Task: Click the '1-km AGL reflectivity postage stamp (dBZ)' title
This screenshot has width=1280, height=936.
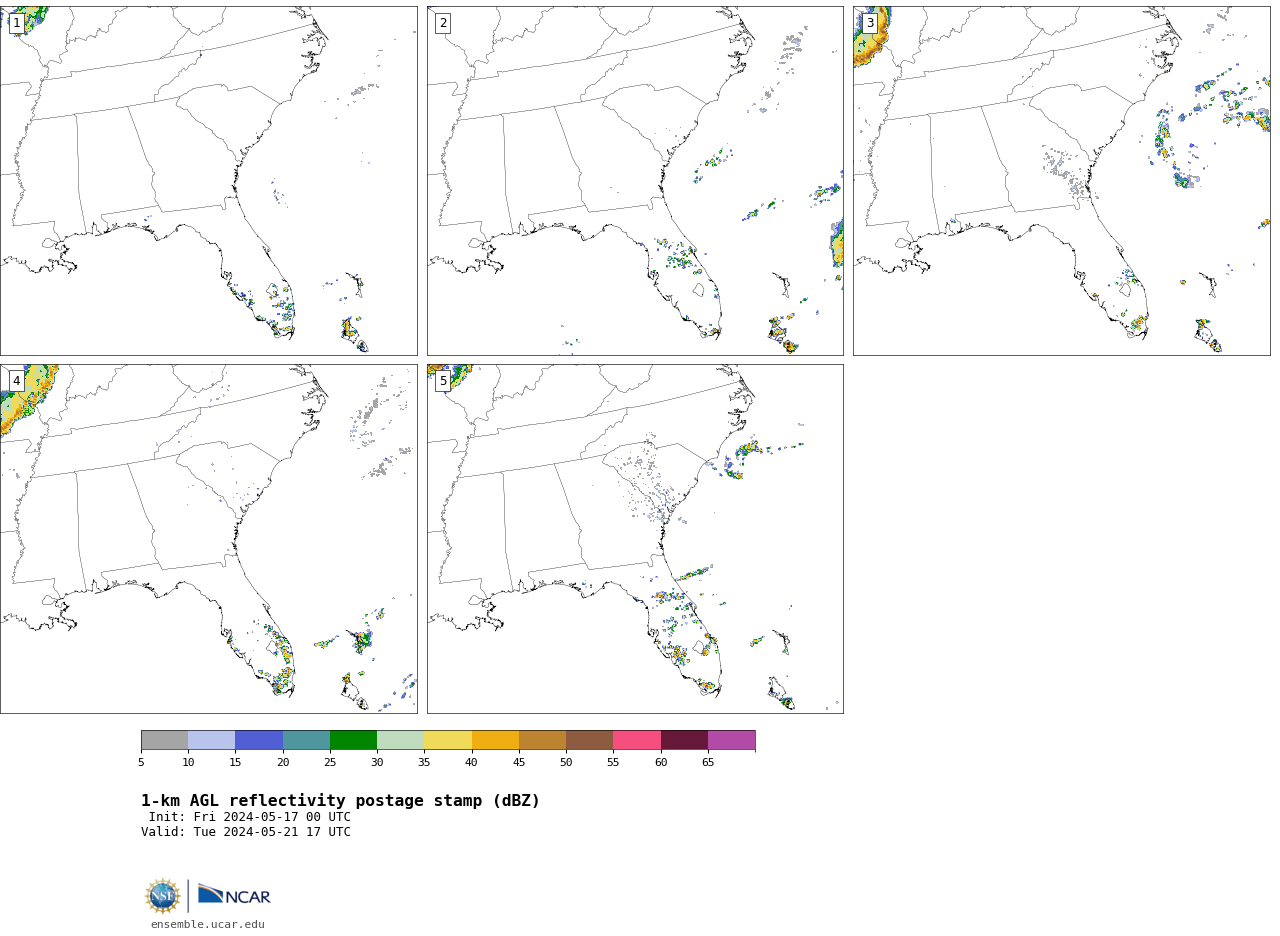Action: tap(340, 801)
